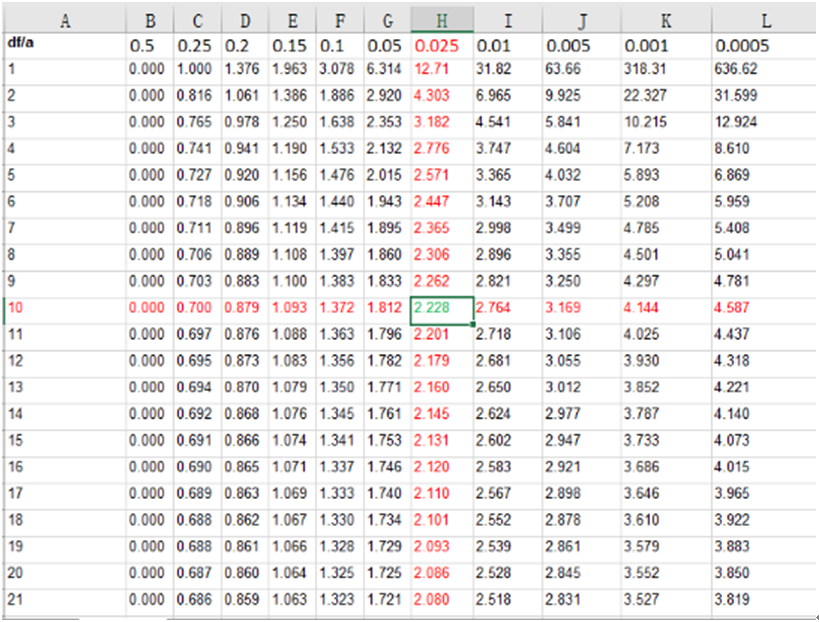Select the 0.0005 alpha cell
This screenshot has width=819, height=622.
pos(764,46)
